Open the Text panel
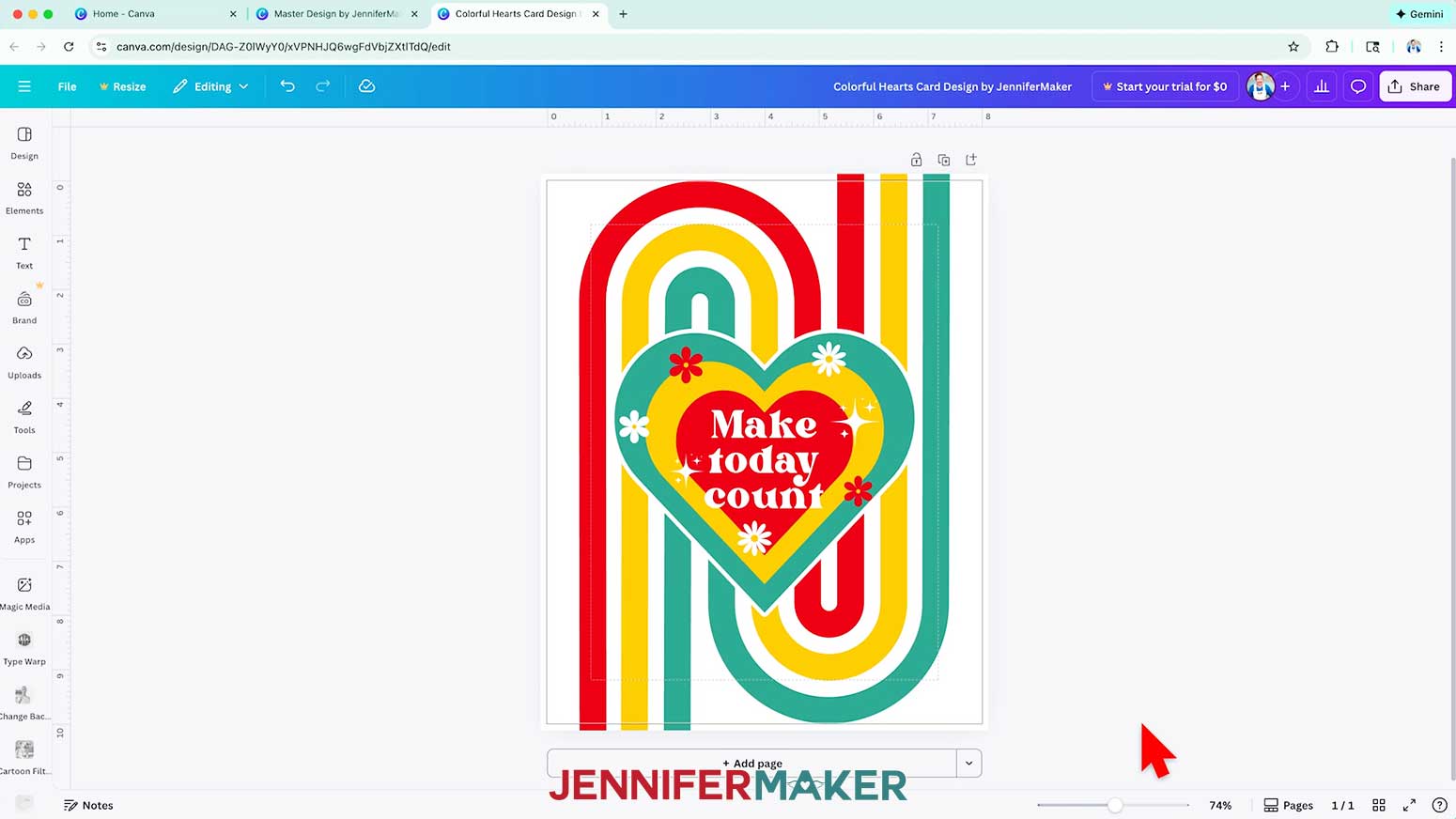 (24, 253)
